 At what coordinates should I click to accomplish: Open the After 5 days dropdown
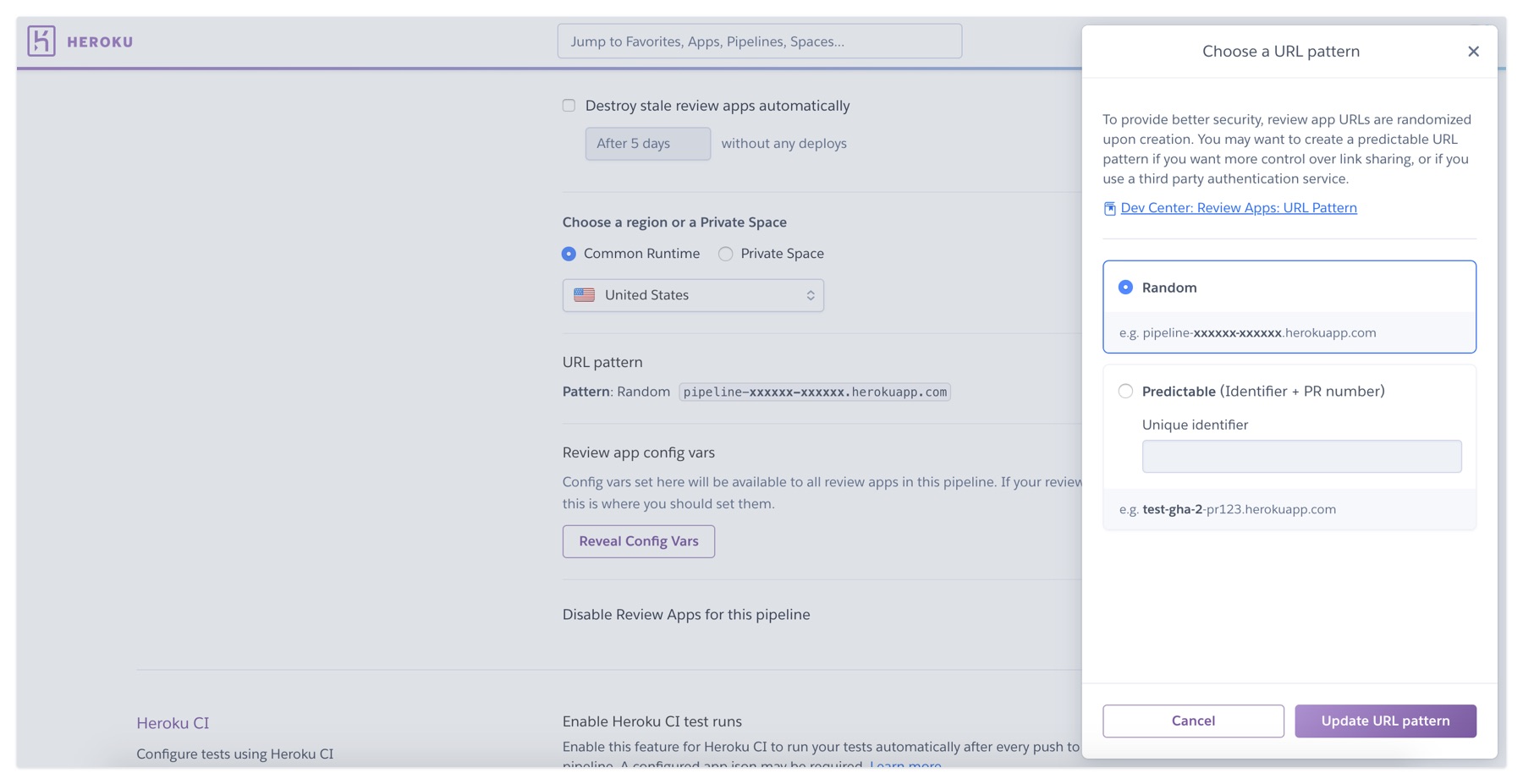click(x=647, y=144)
